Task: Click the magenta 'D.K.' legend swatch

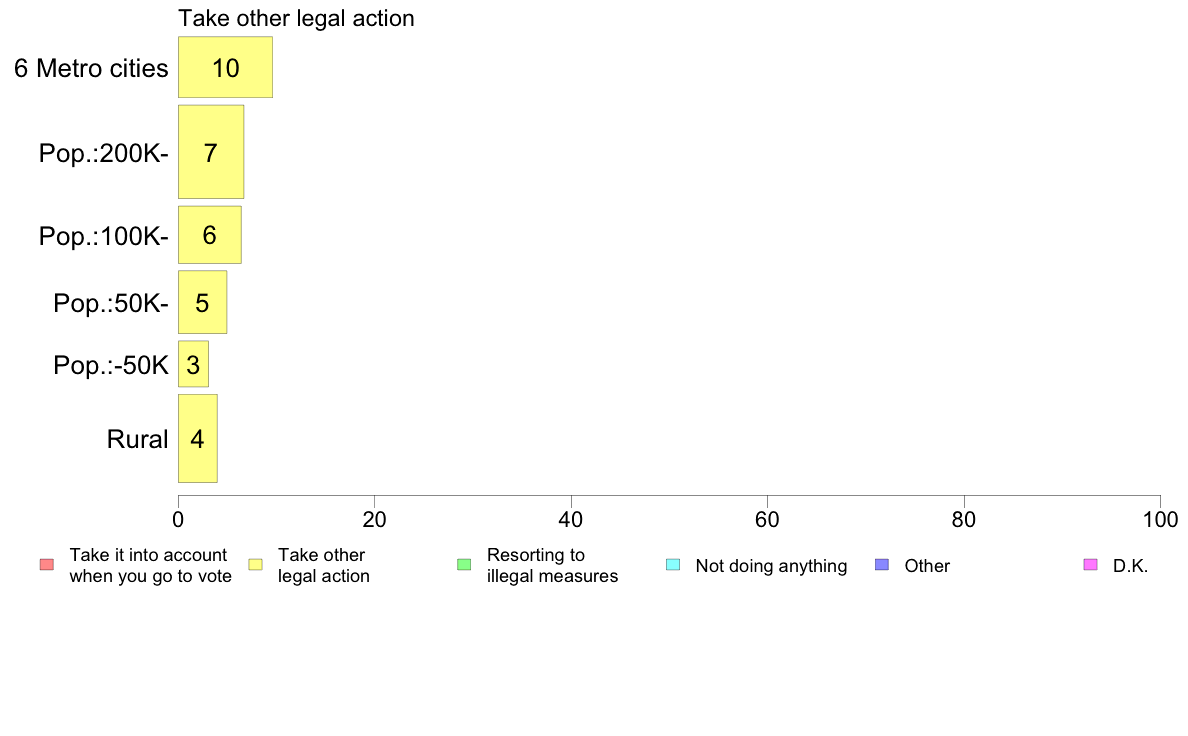Action: 1090,565
